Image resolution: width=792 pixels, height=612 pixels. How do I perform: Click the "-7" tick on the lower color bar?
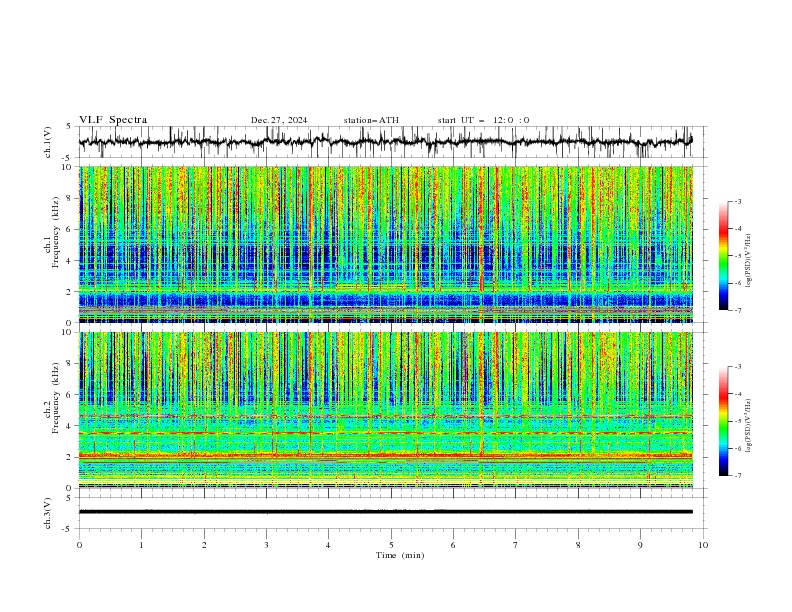coord(738,476)
